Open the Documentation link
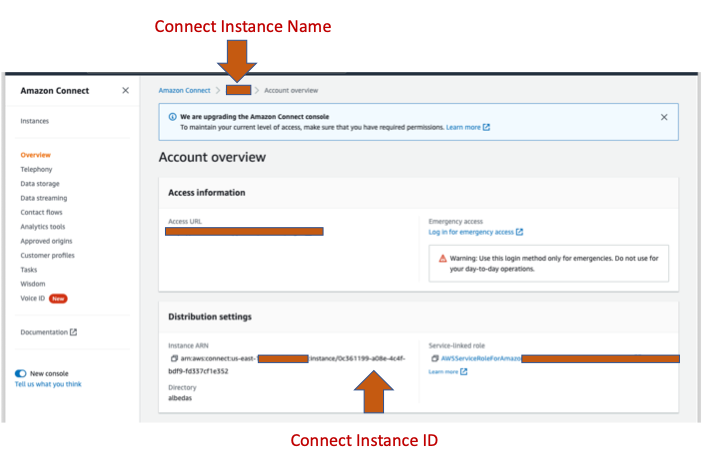This screenshot has width=704, height=464. (44, 332)
